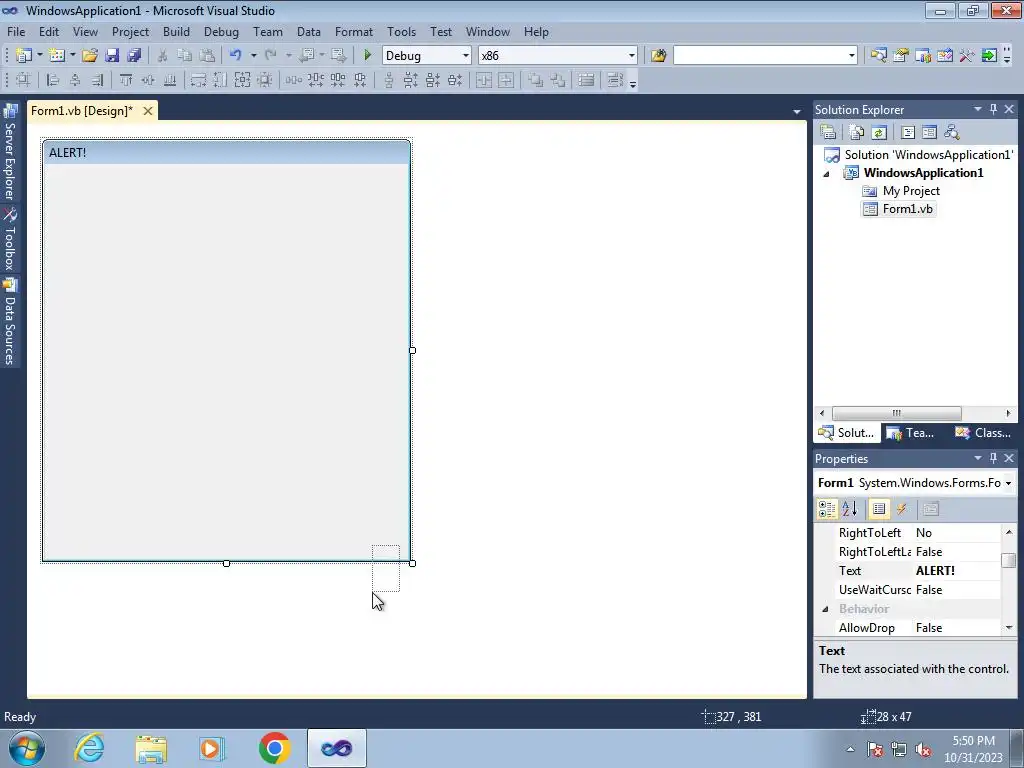
Task: Open Solution Explorer from the main toolbar icon
Action: click(x=878, y=56)
